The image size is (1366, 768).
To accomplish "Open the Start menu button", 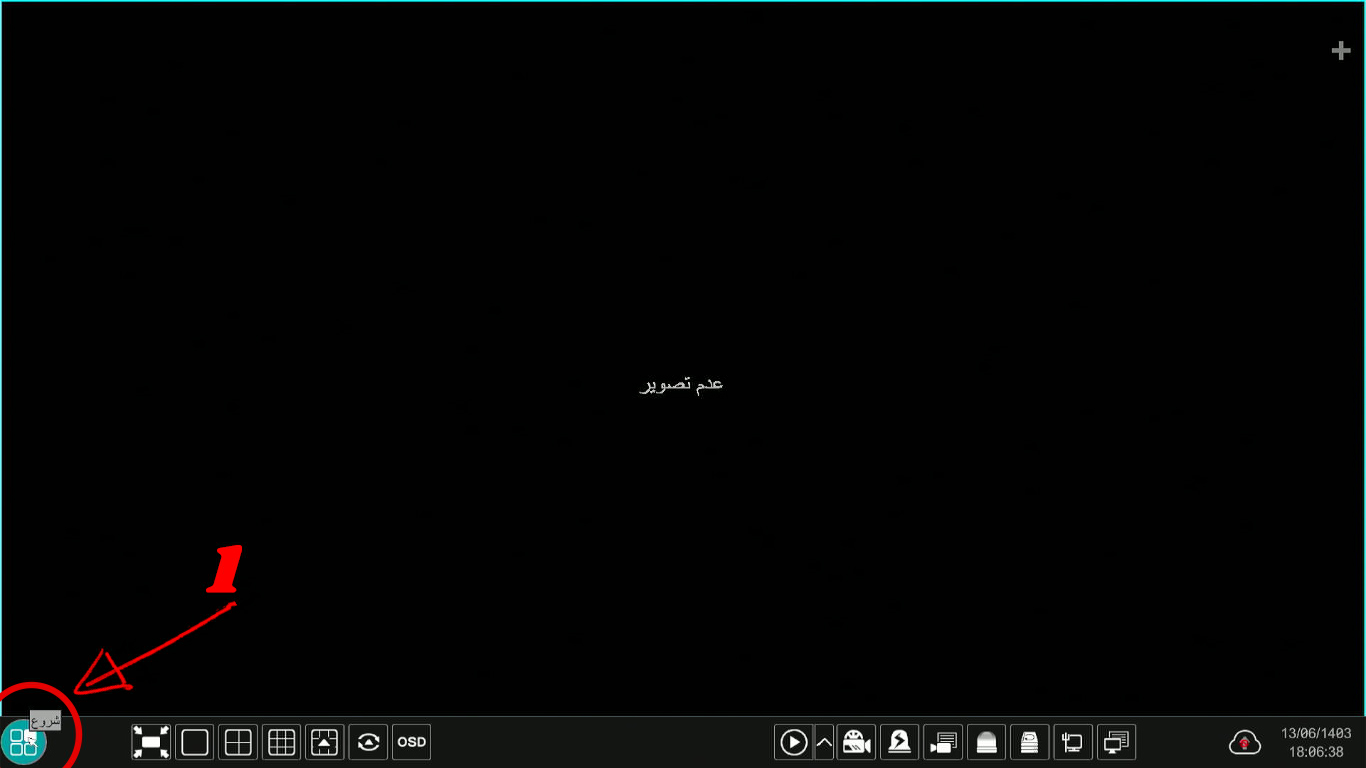I will coord(23,742).
